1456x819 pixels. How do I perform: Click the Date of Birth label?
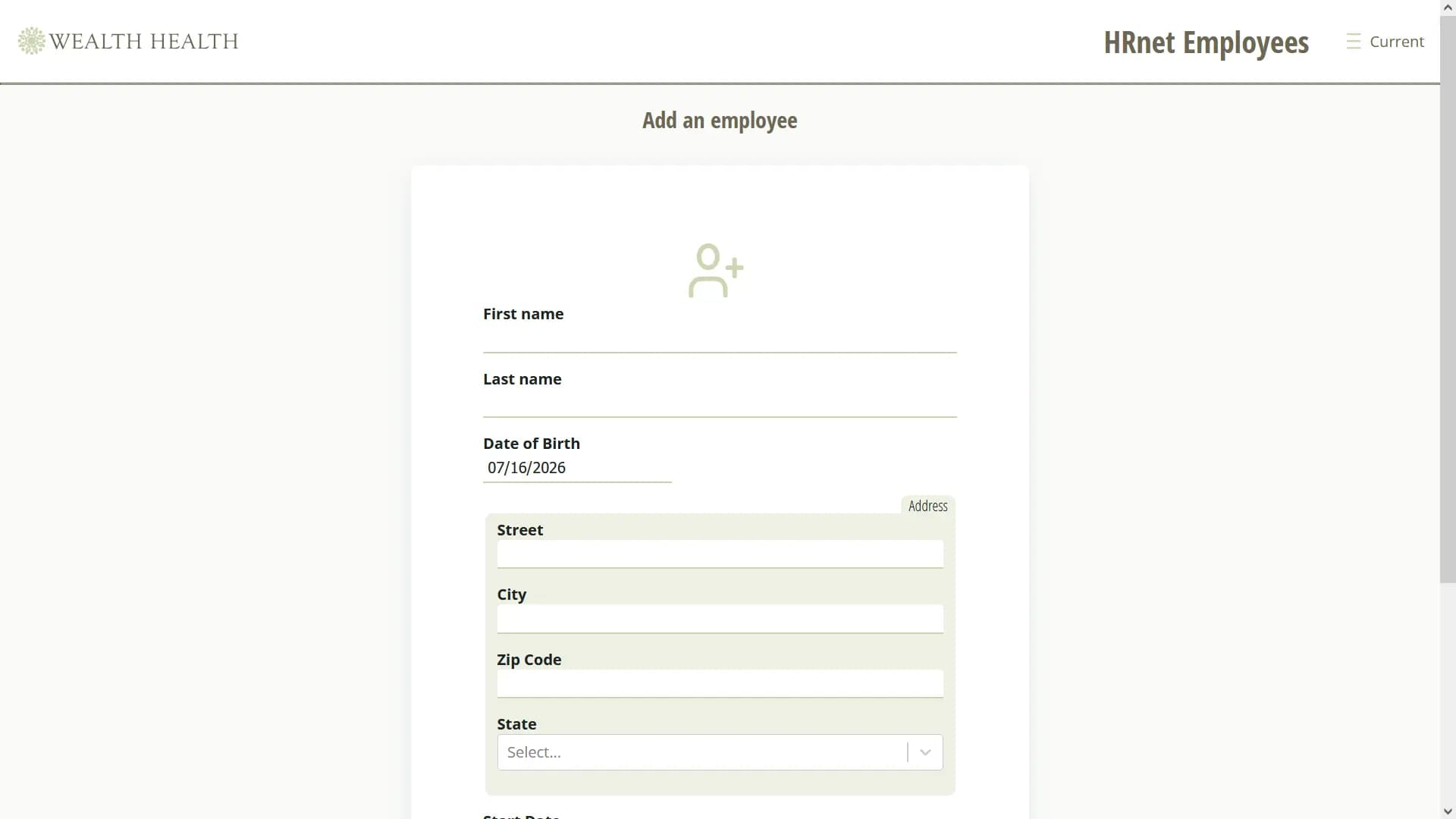[x=532, y=444]
